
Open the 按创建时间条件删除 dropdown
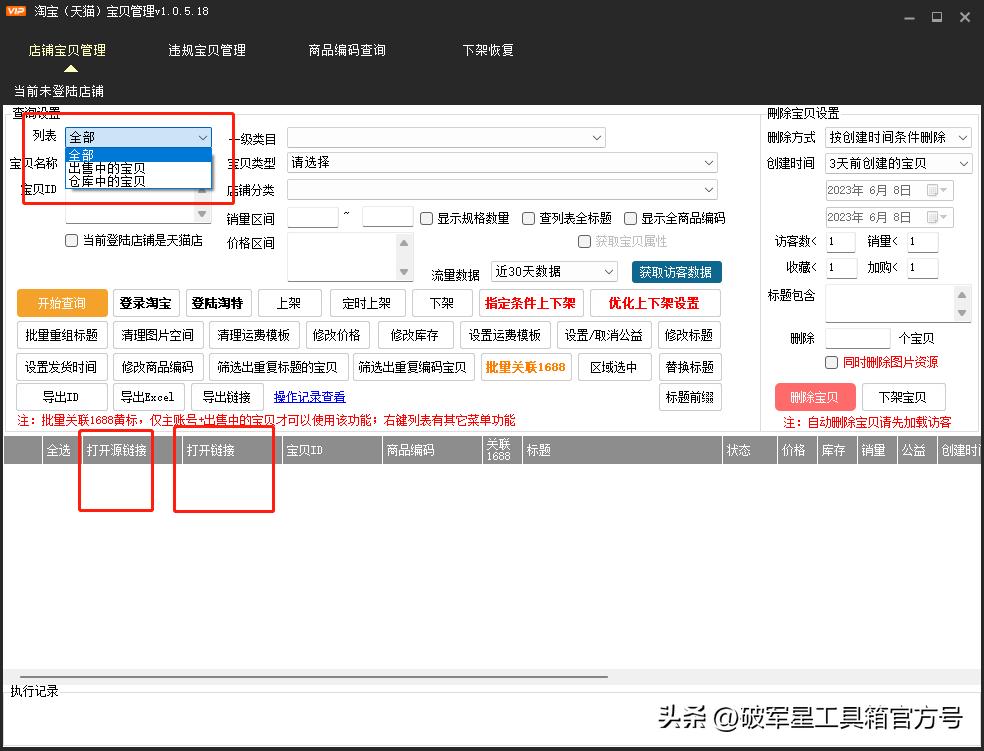(x=897, y=137)
